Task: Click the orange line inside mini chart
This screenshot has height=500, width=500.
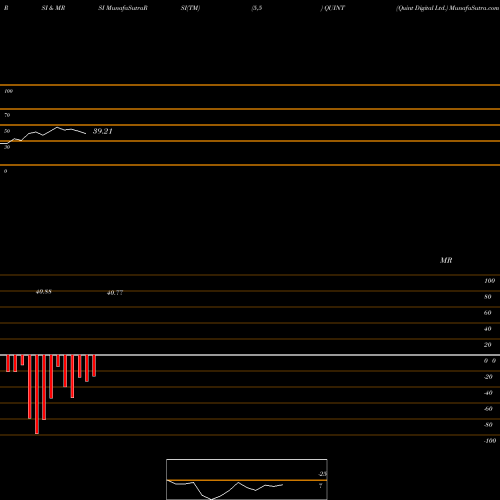Action: pyautogui.click(x=247, y=480)
